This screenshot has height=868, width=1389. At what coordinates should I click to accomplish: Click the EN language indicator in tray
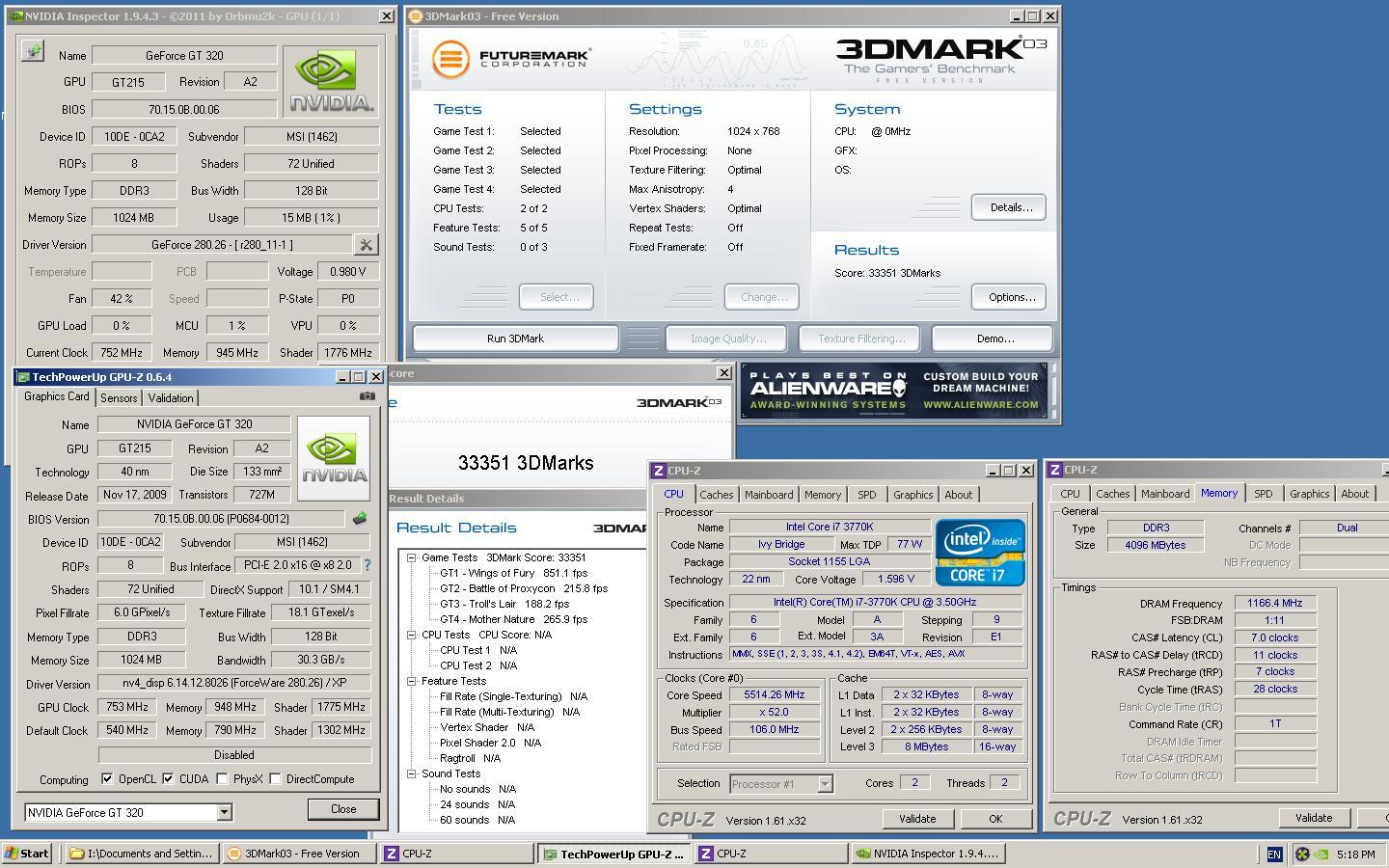(1273, 854)
